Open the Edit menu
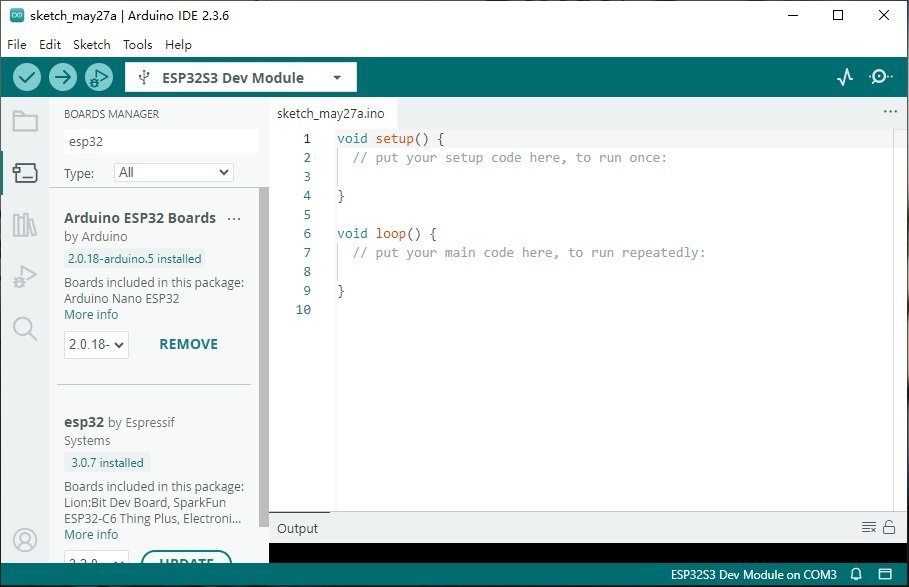 (50, 45)
